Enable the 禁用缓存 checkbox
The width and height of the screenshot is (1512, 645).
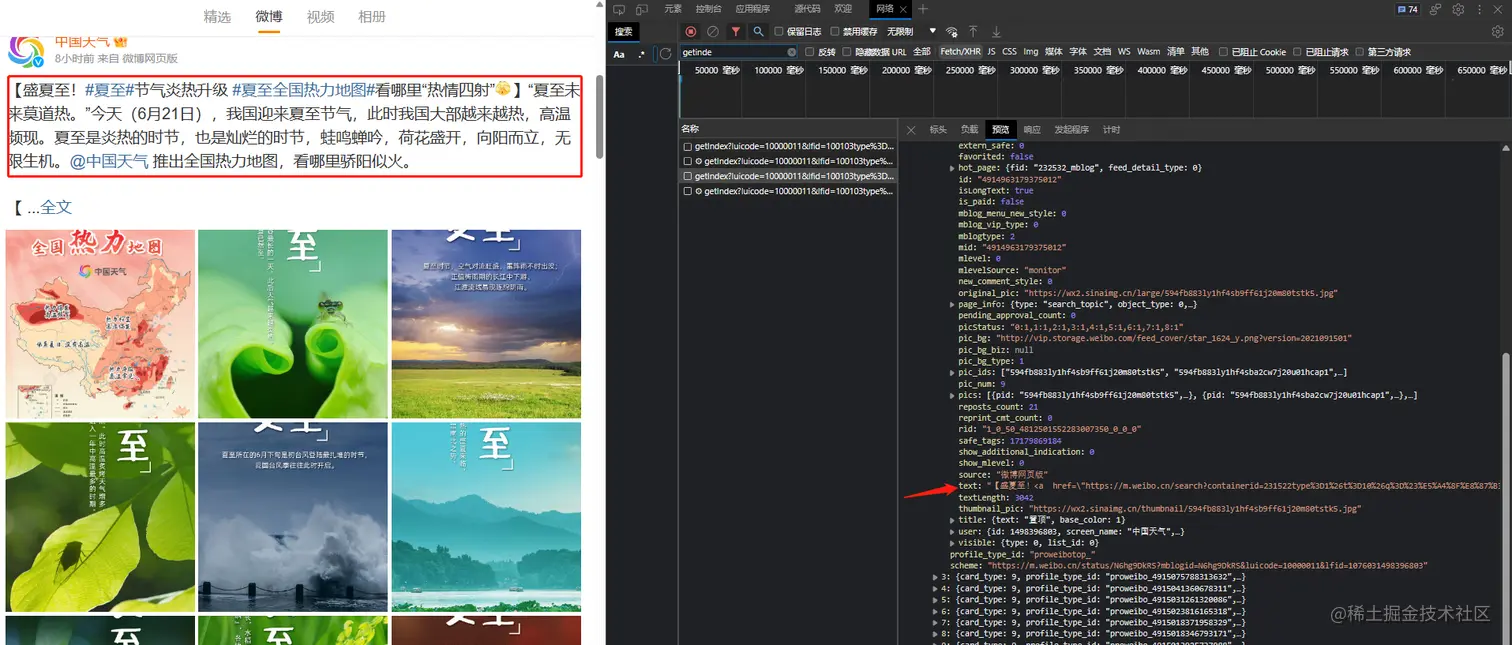click(x=835, y=32)
